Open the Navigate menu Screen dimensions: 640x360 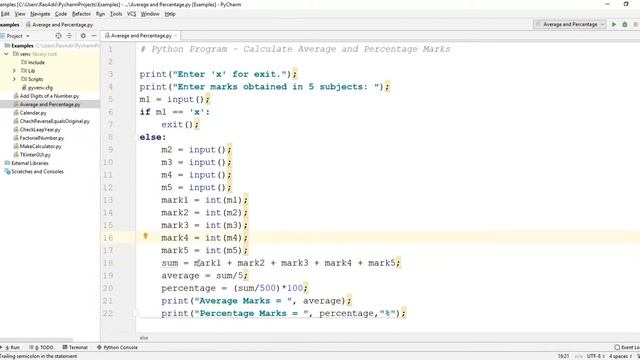40,14
